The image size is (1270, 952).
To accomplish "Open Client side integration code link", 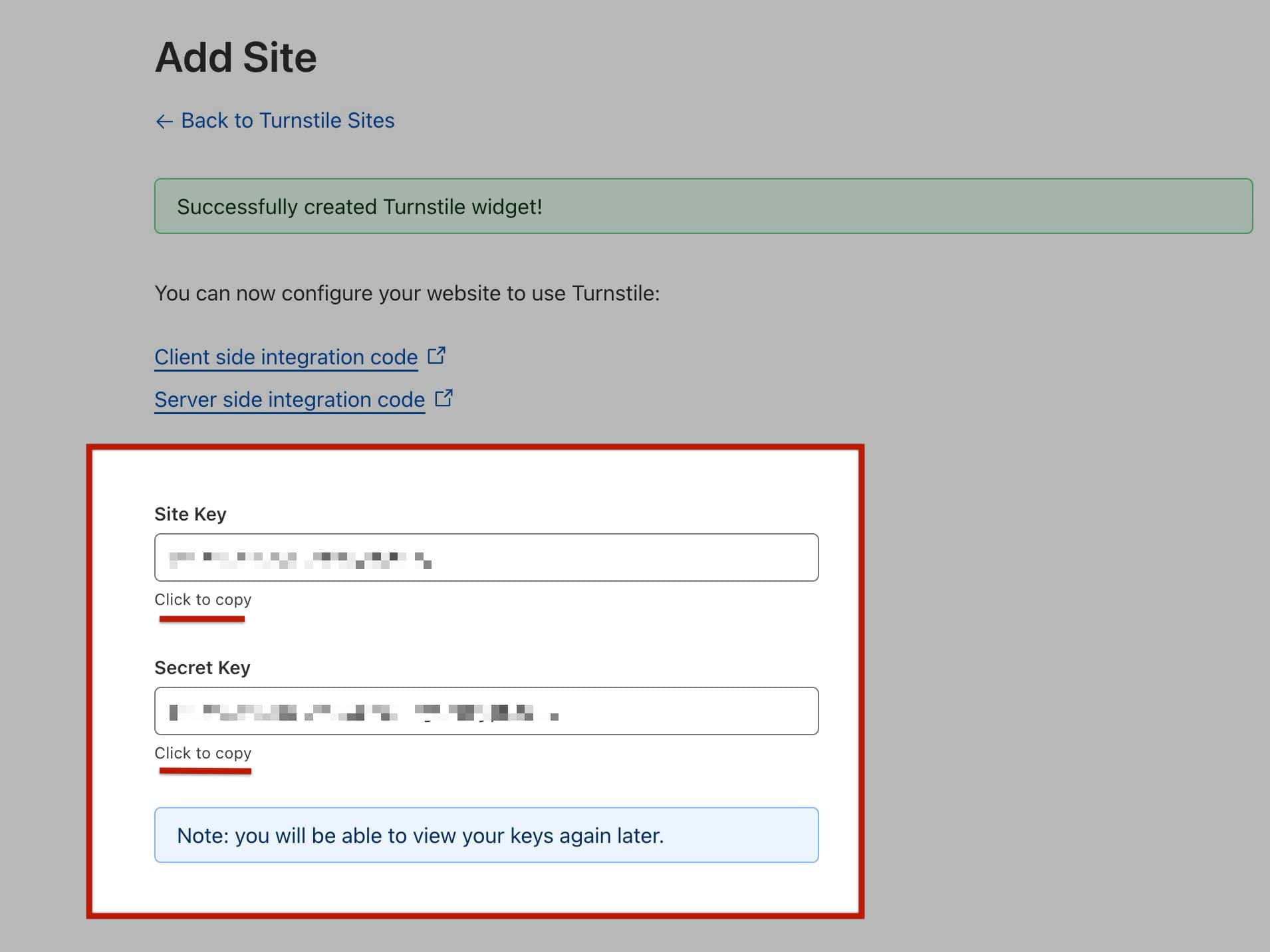I will [x=286, y=357].
